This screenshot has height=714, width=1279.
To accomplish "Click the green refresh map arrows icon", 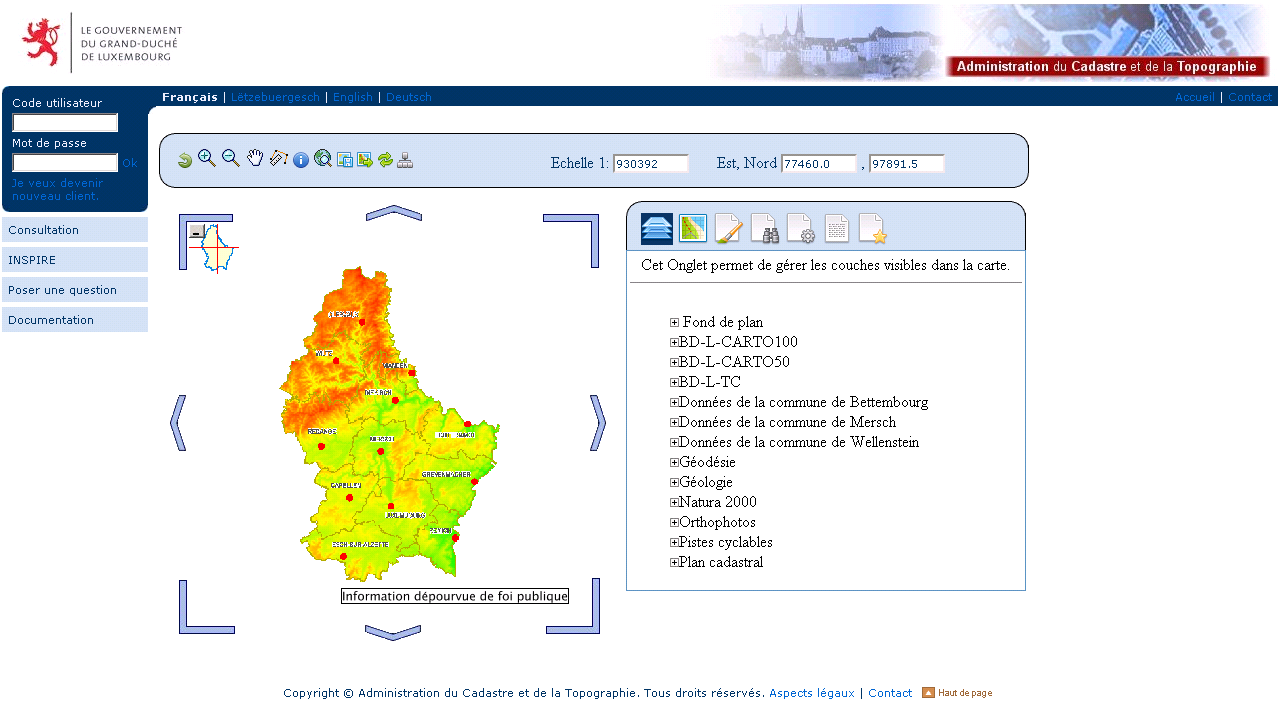I will point(385,160).
